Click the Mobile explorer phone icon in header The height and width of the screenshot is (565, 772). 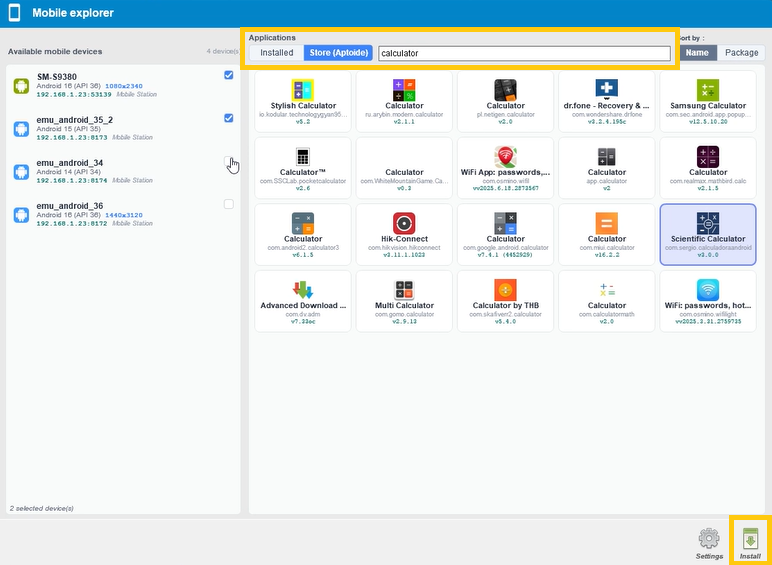pyautogui.click(x=15, y=13)
